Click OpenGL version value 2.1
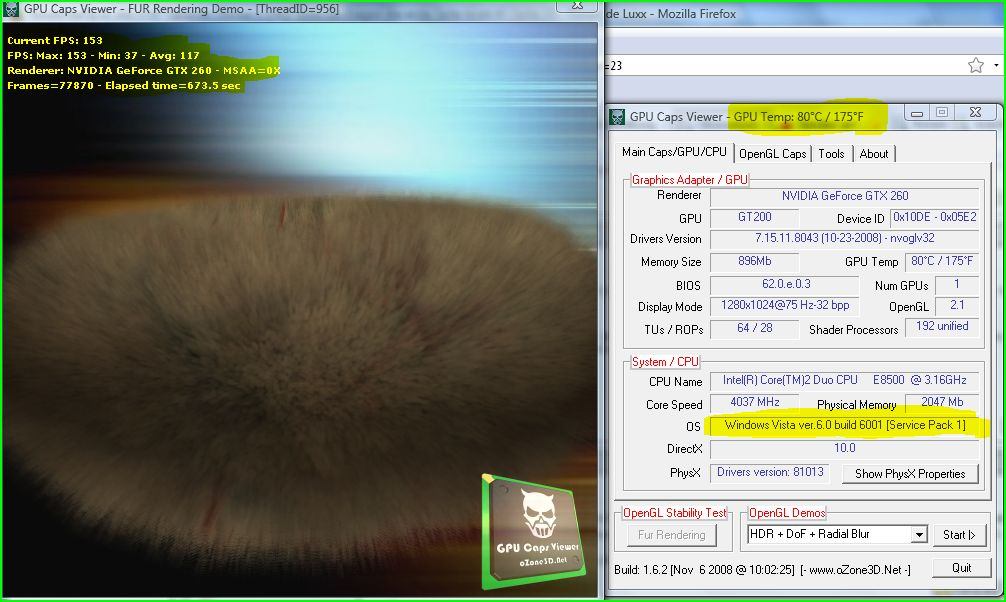 [x=957, y=305]
